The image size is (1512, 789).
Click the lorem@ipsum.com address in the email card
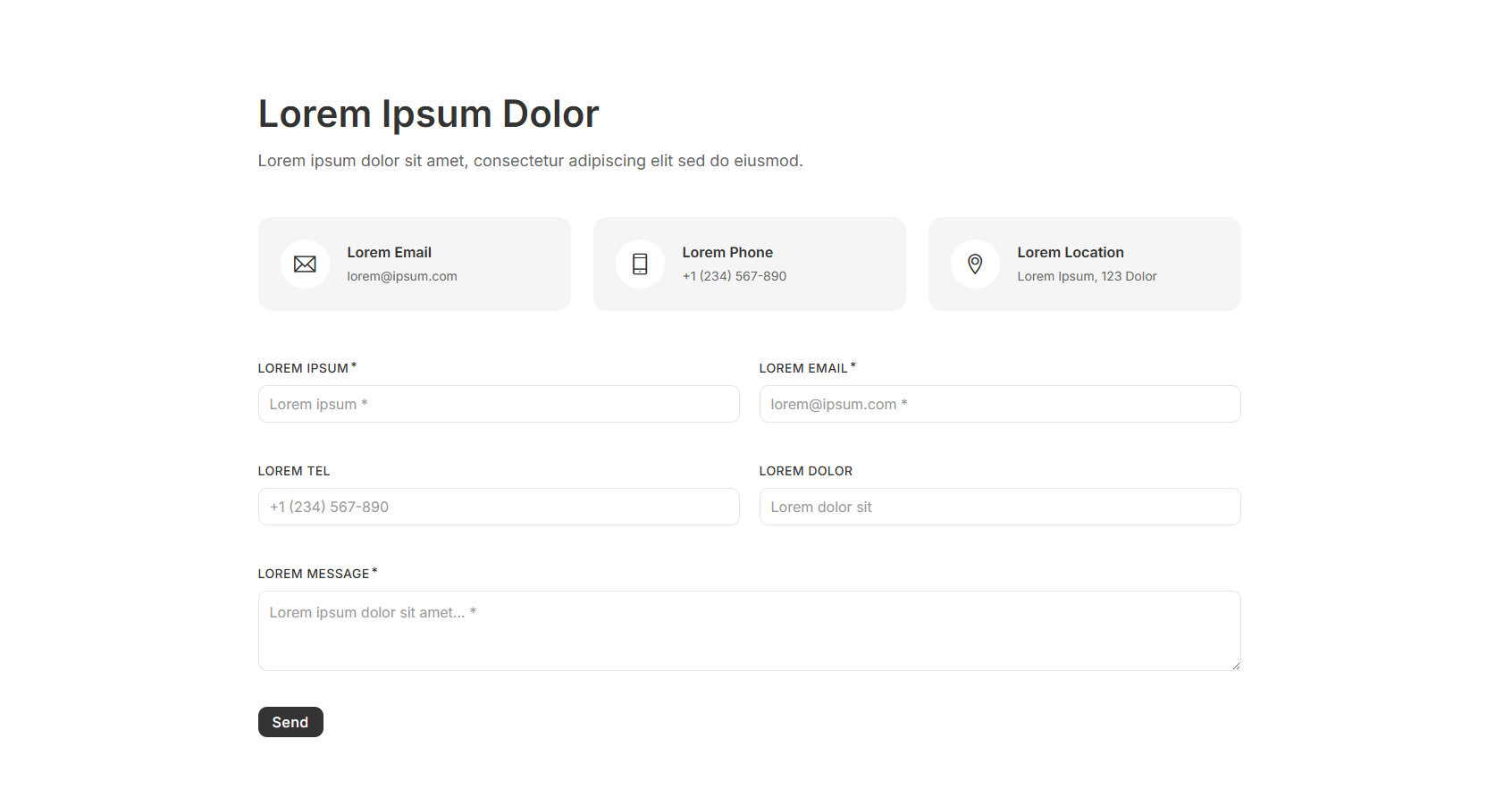402,277
